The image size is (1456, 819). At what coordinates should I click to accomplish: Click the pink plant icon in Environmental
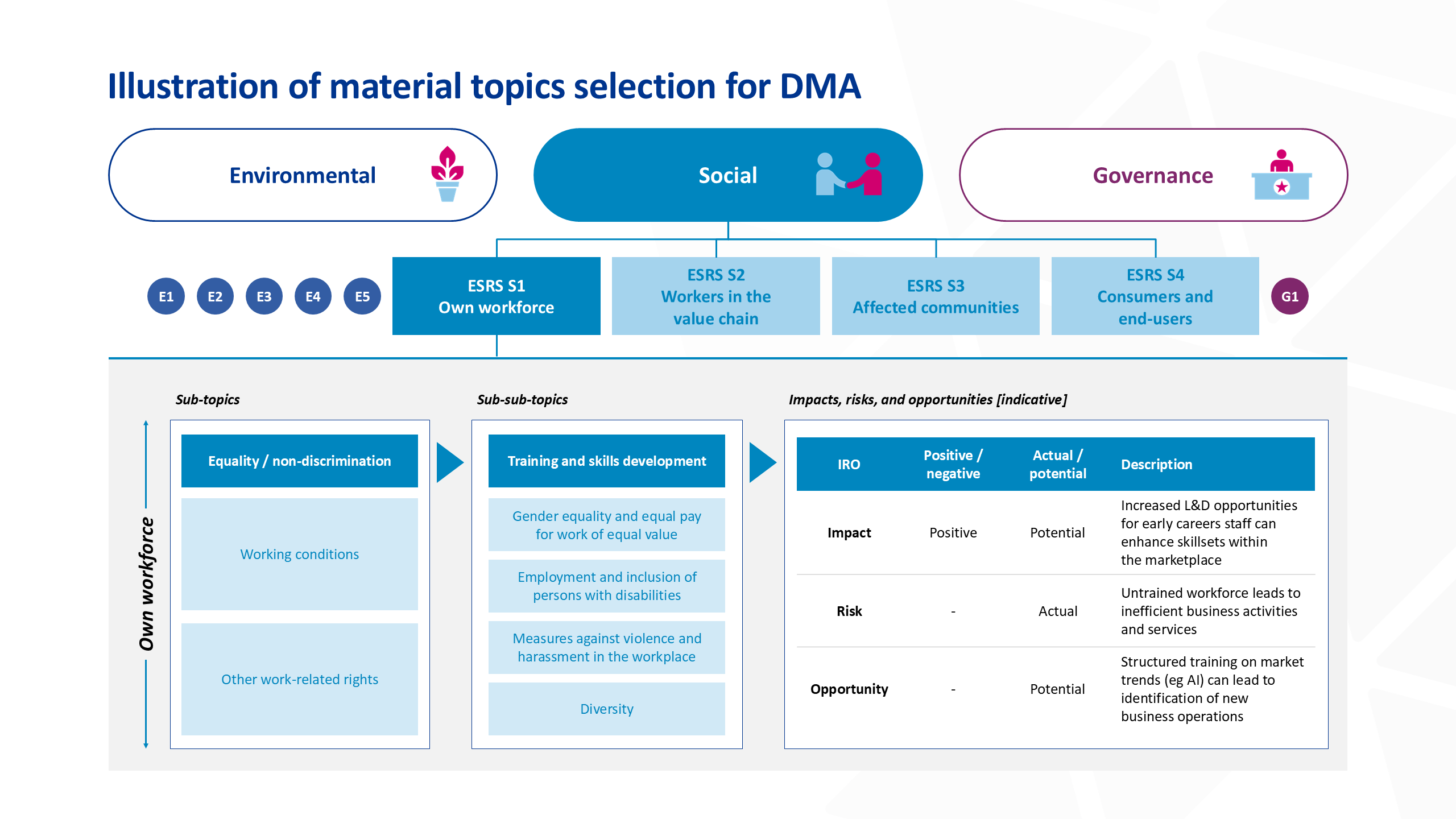click(448, 173)
